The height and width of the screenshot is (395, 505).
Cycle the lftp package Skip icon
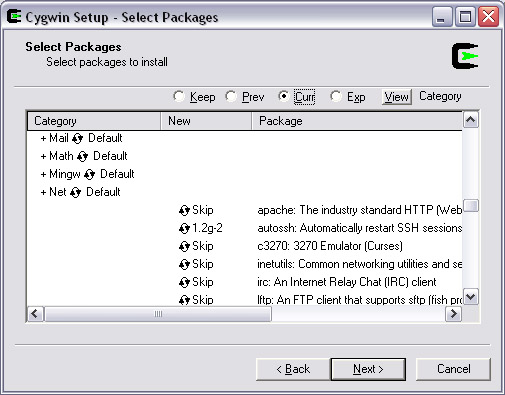[x=184, y=300]
